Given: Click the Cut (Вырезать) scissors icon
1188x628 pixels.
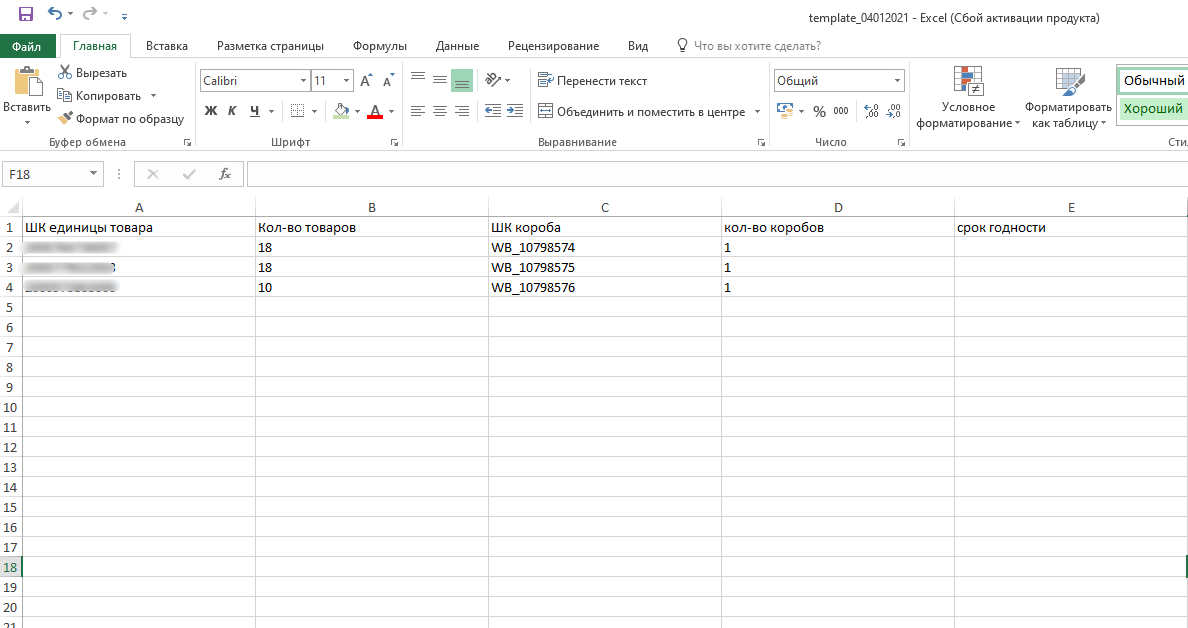Looking at the screenshot, I should [66, 72].
